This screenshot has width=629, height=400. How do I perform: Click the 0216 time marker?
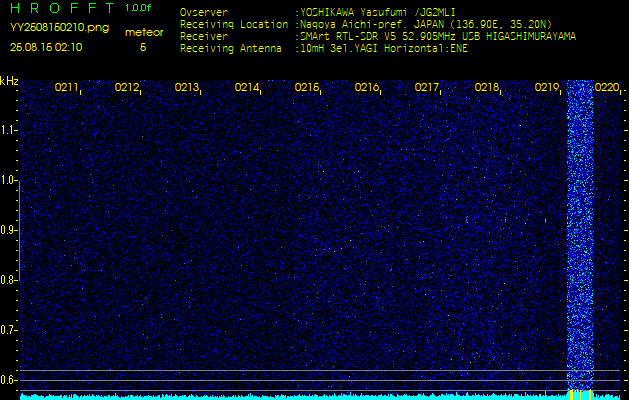point(367,87)
